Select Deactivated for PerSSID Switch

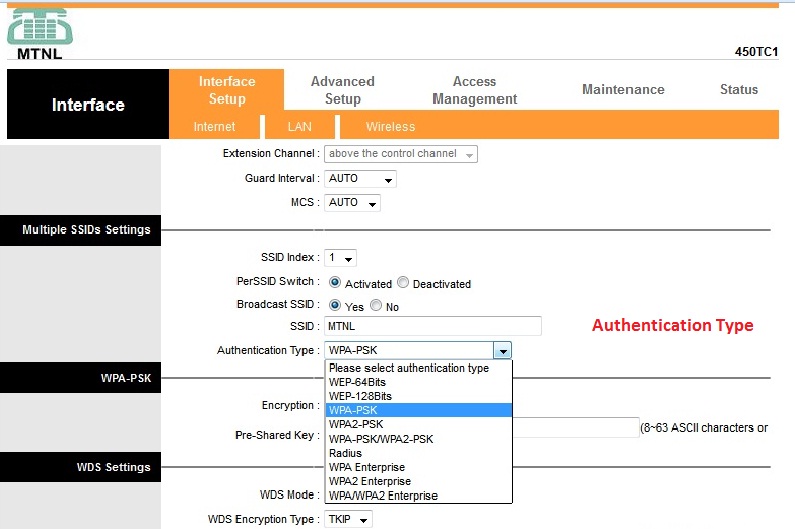pyautogui.click(x=403, y=283)
